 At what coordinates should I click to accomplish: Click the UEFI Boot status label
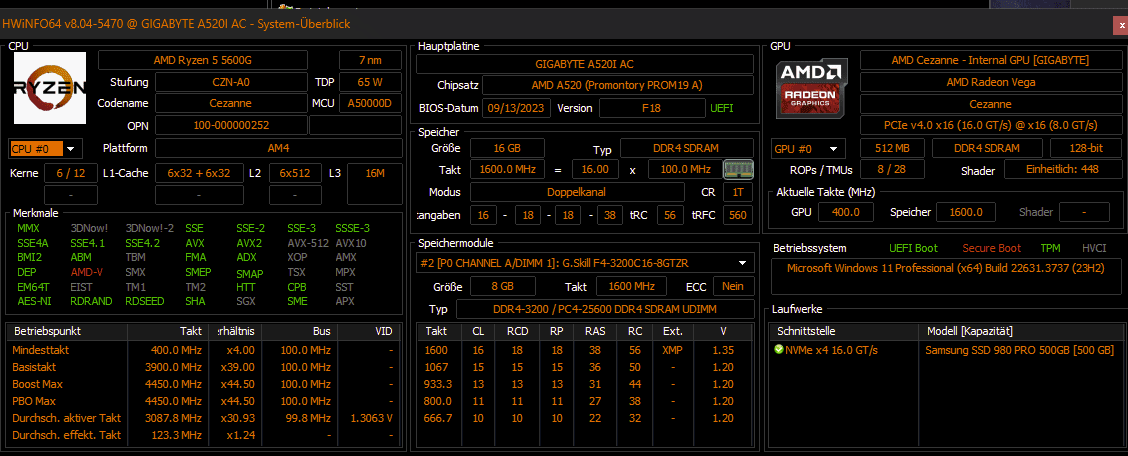point(913,248)
